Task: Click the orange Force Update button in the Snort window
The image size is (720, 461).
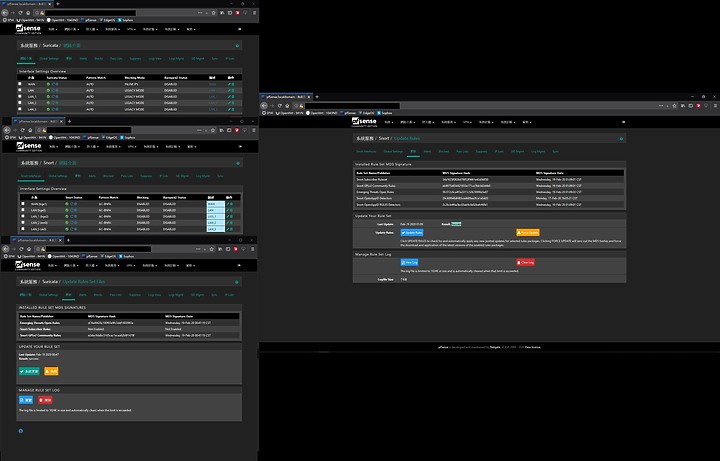Action: 528,233
